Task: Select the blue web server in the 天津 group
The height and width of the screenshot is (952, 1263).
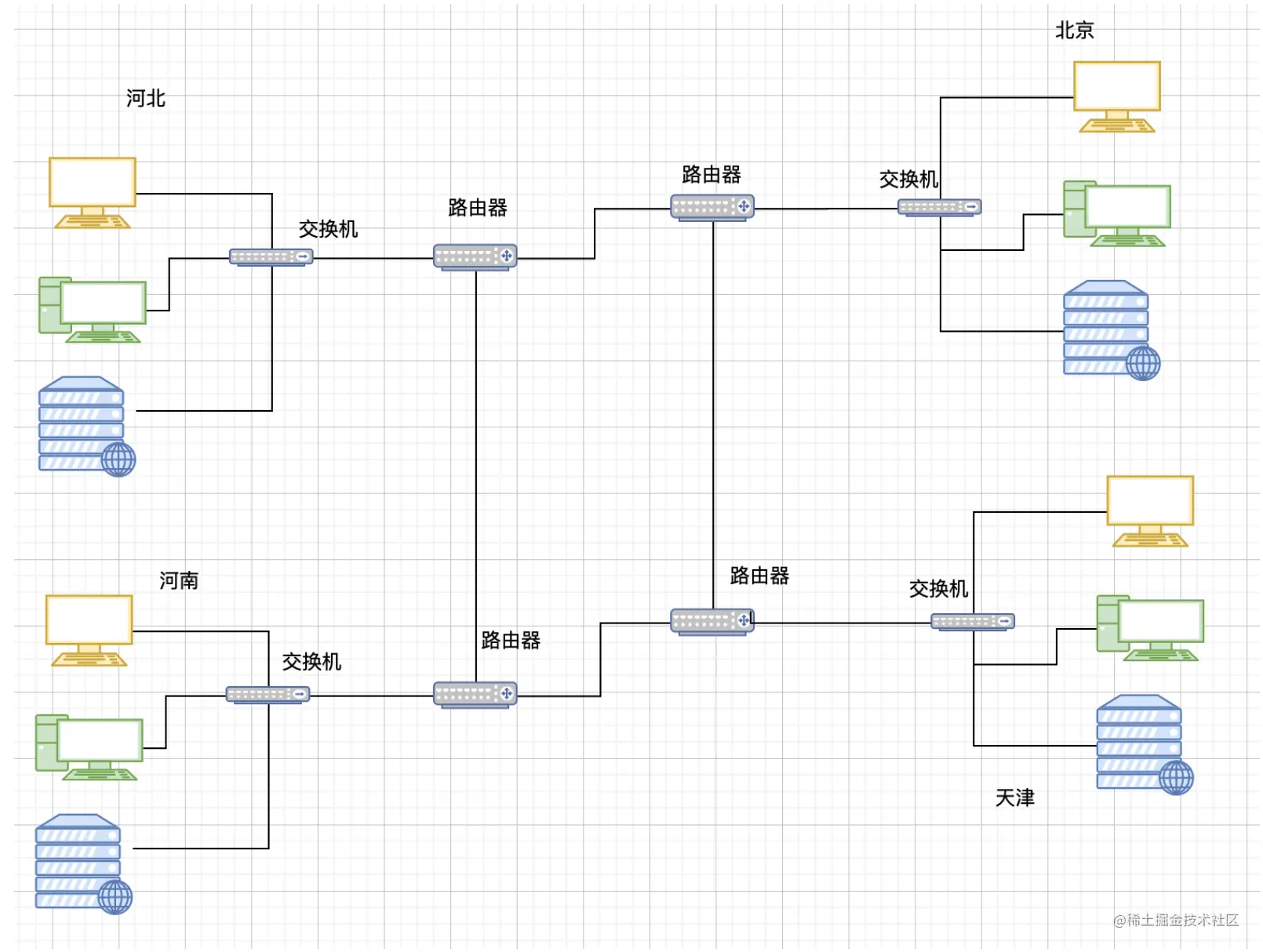Action: pos(1145,745)
